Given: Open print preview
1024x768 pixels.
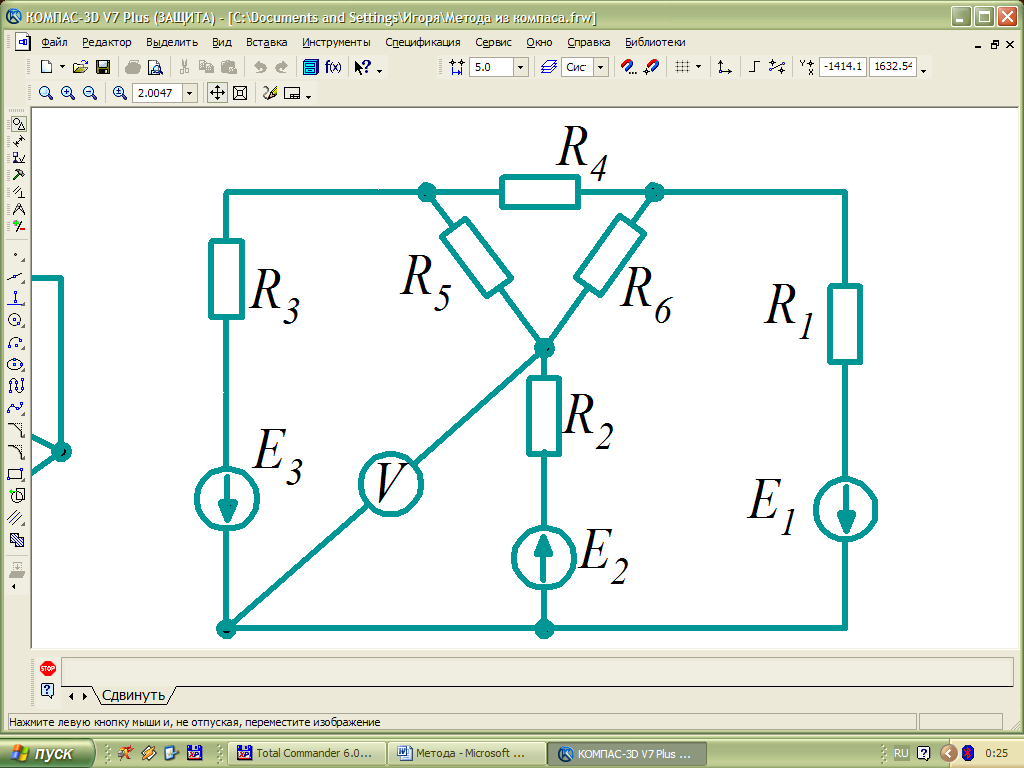Looking at the screenshot, I should click(x=155, y=67).
